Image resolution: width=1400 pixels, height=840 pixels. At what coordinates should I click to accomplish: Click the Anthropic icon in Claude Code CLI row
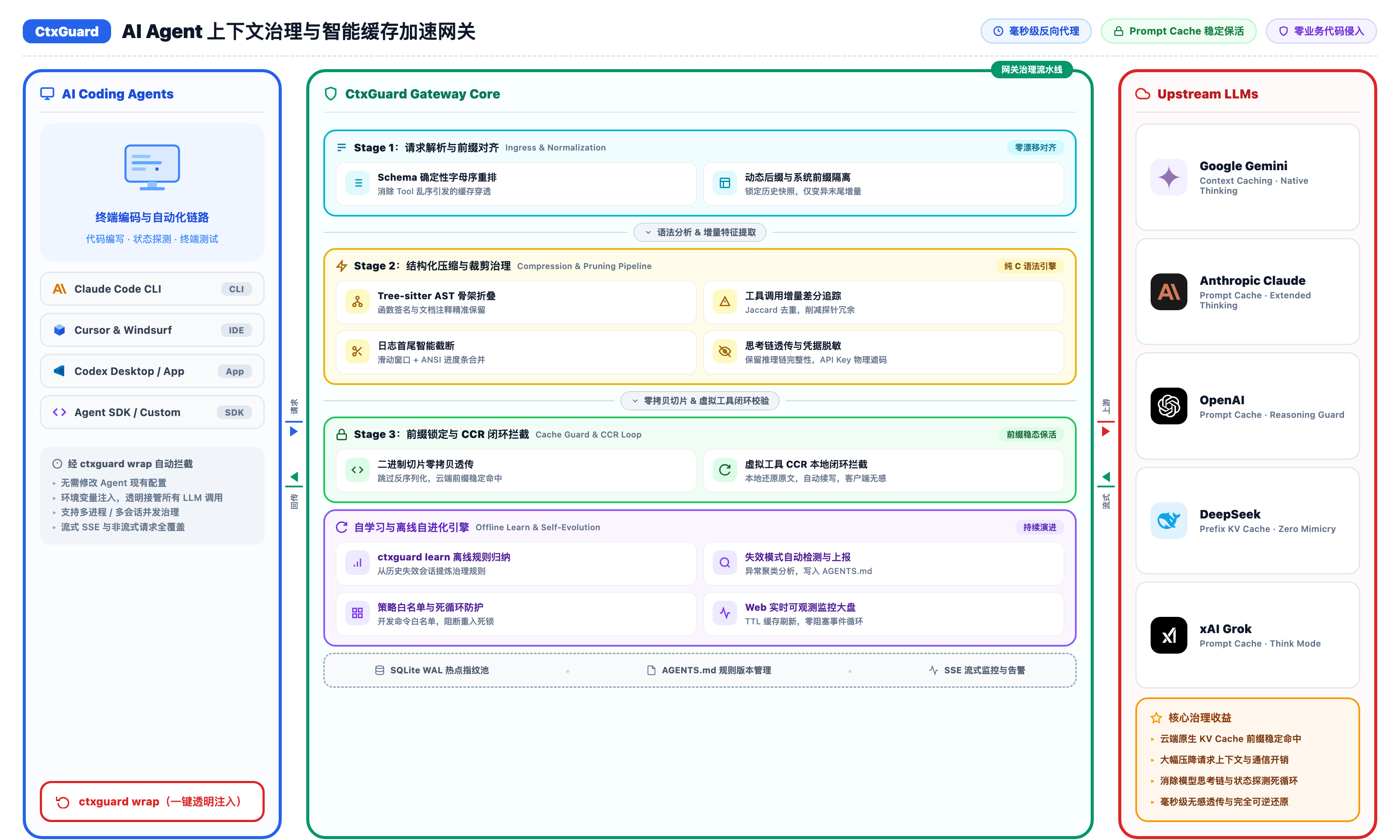(x=59, y=289)
